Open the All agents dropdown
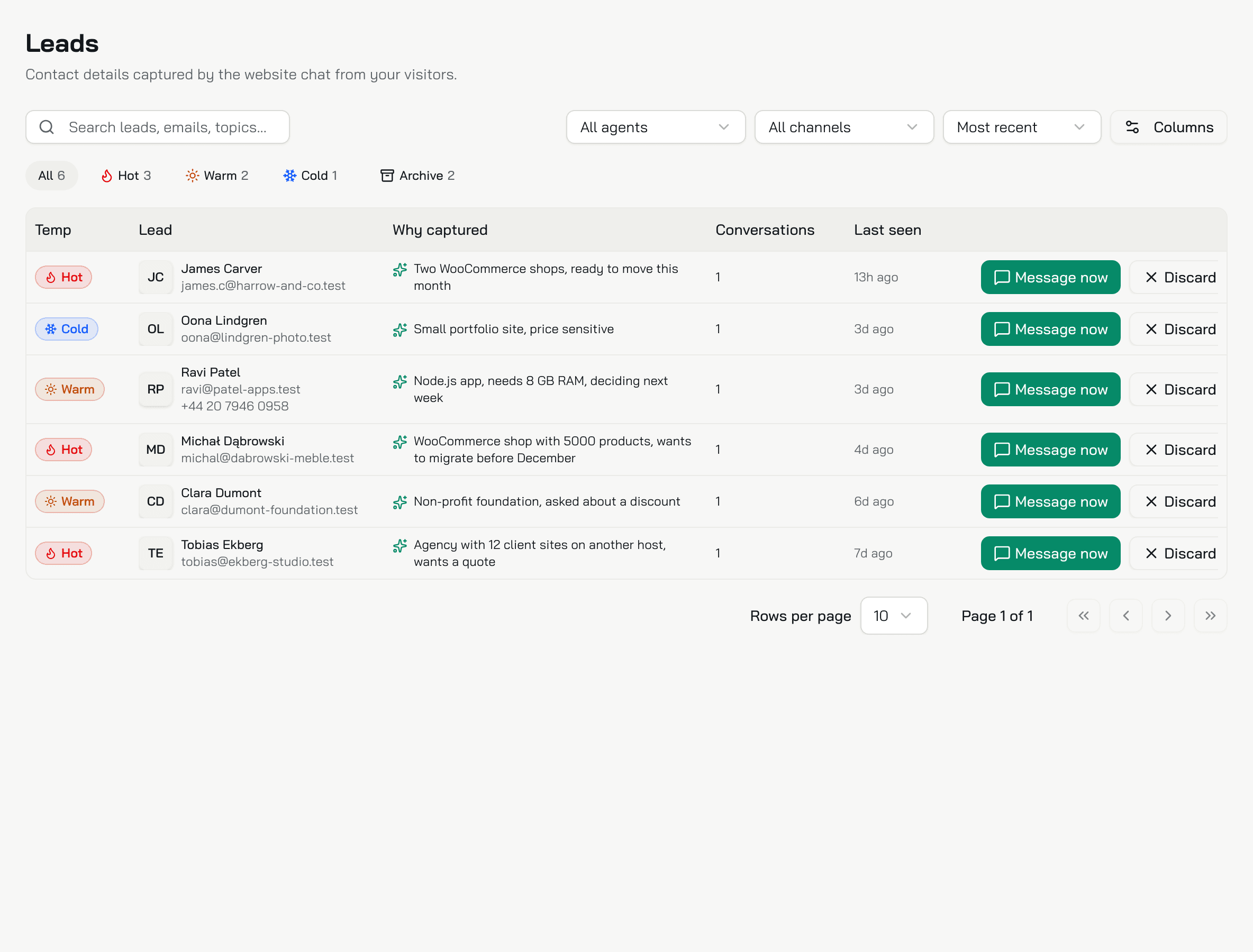 click(656, 127)
